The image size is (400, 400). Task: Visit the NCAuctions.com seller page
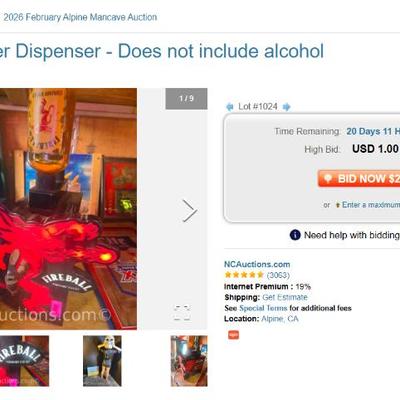click(x=257, y=264)
